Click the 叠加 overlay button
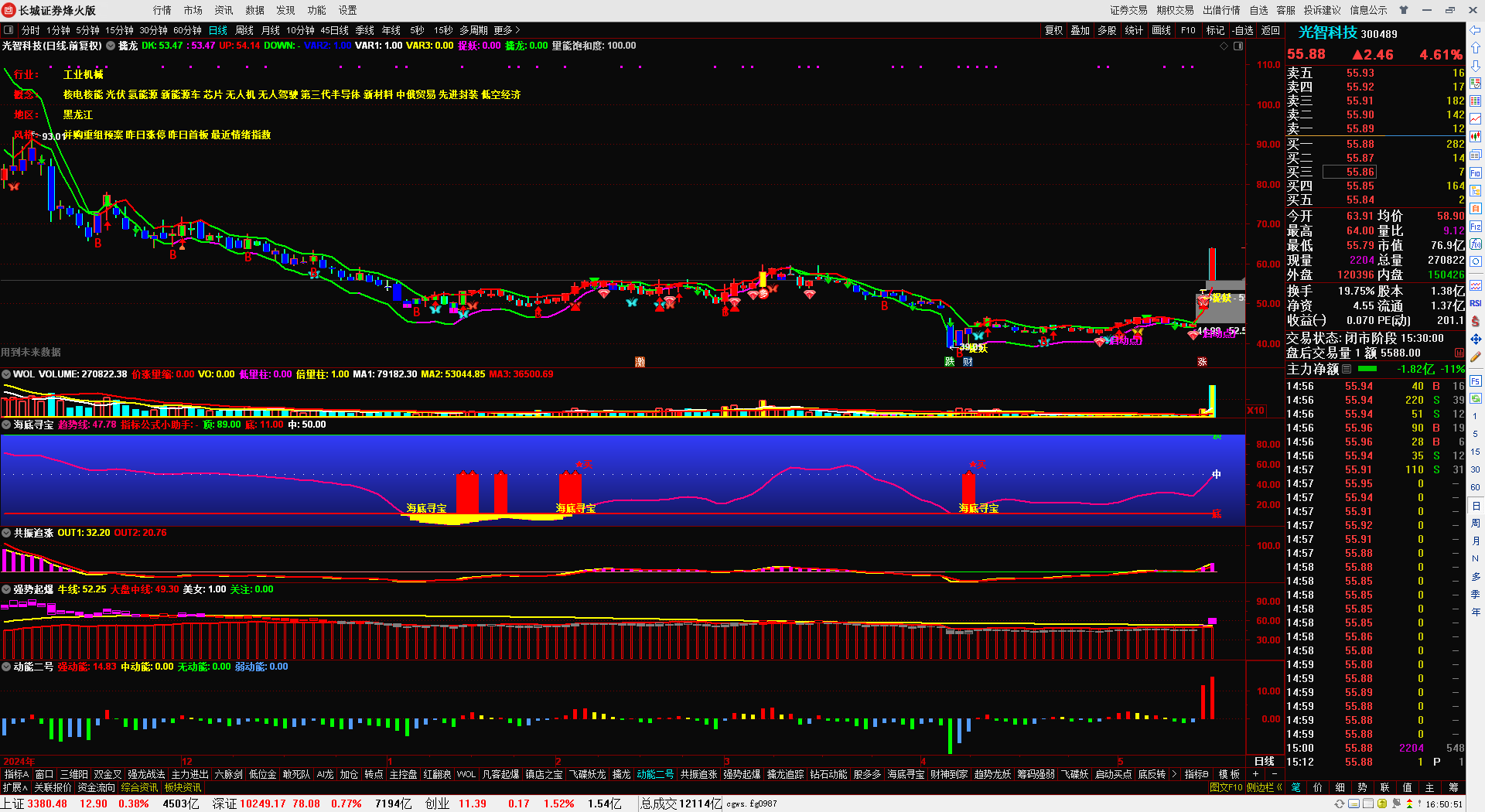The height and width of the screenshot is (812, 1485). (x=1080, y=30)
